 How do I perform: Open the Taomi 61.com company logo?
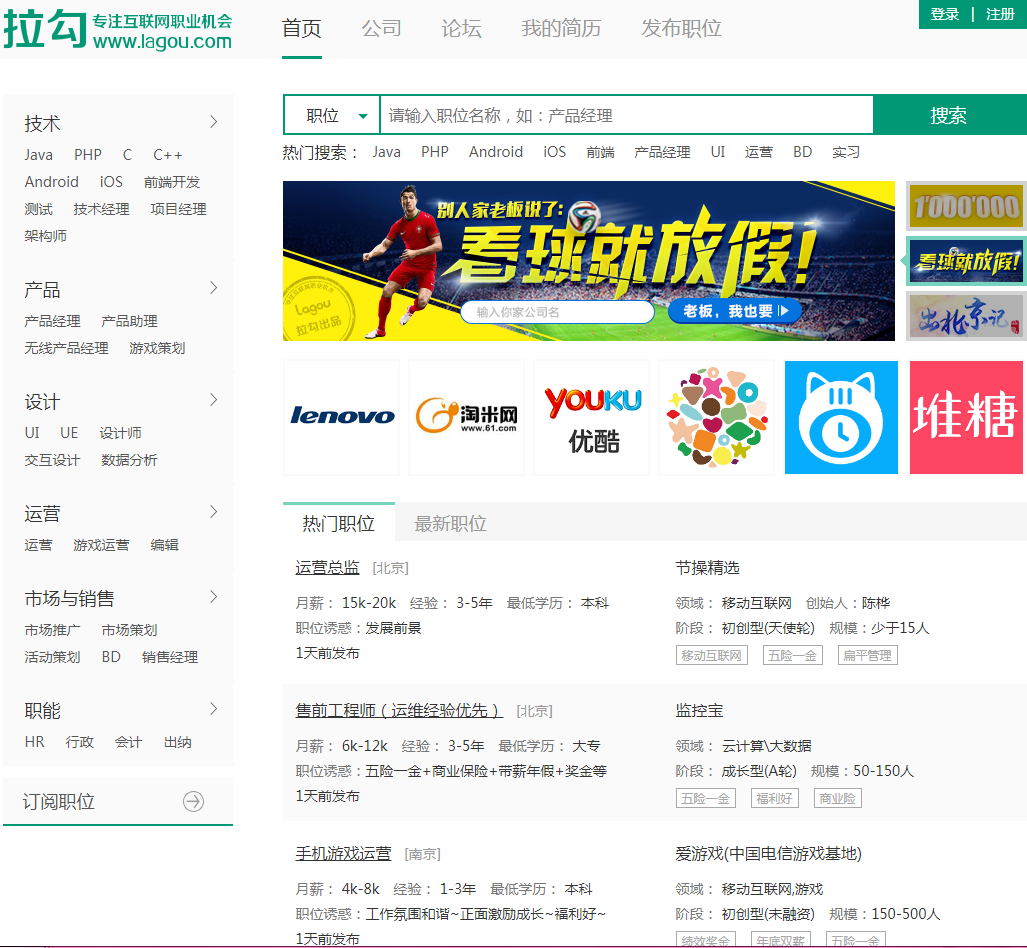coord(466,417)
